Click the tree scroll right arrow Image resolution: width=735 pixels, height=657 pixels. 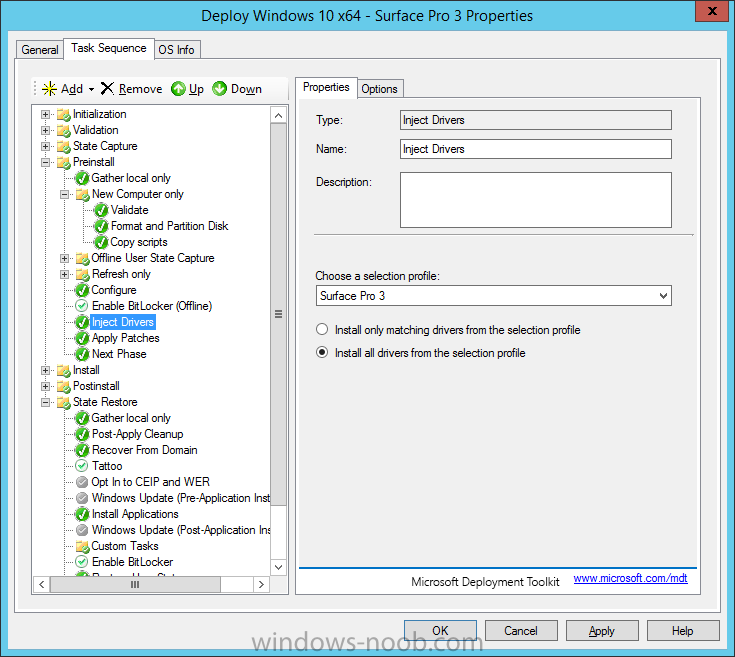point(261,584)
